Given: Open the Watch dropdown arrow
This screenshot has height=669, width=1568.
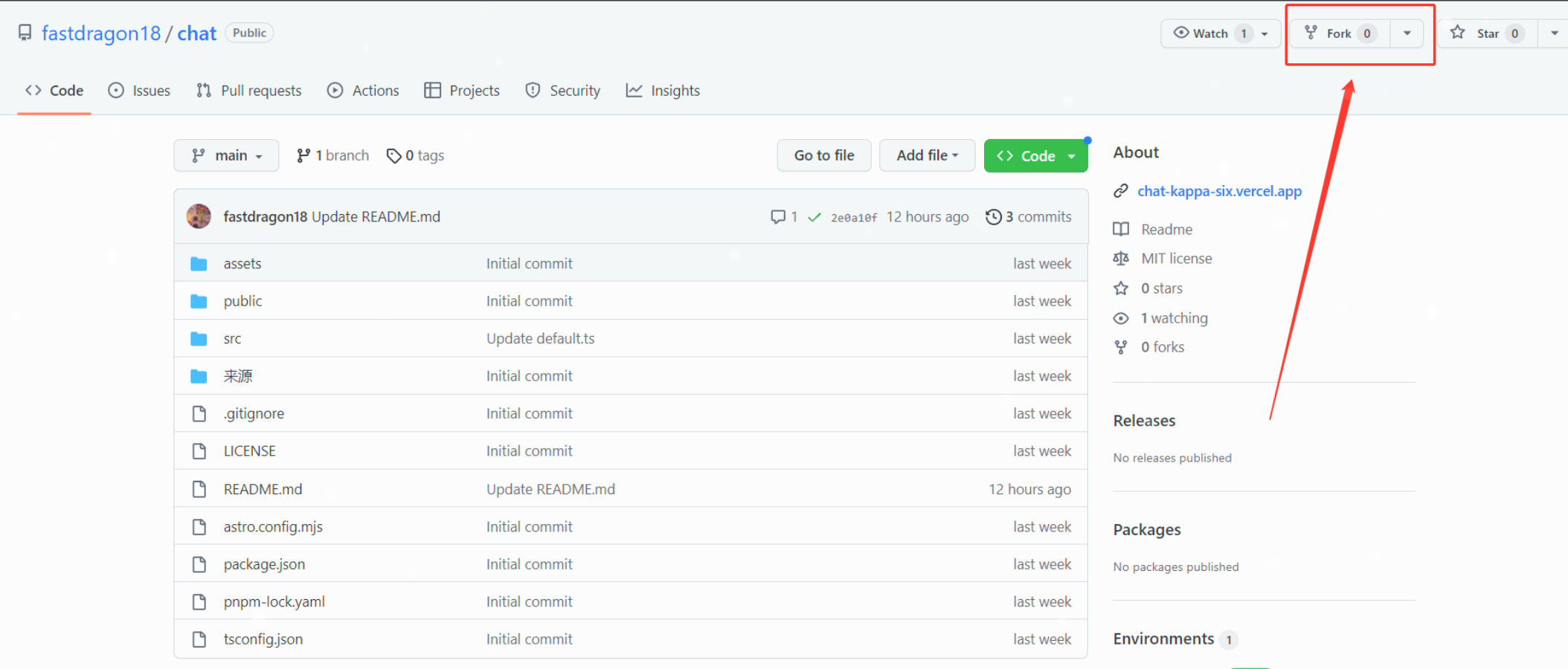Looking at the screenshot, I should click(1265, 33).
